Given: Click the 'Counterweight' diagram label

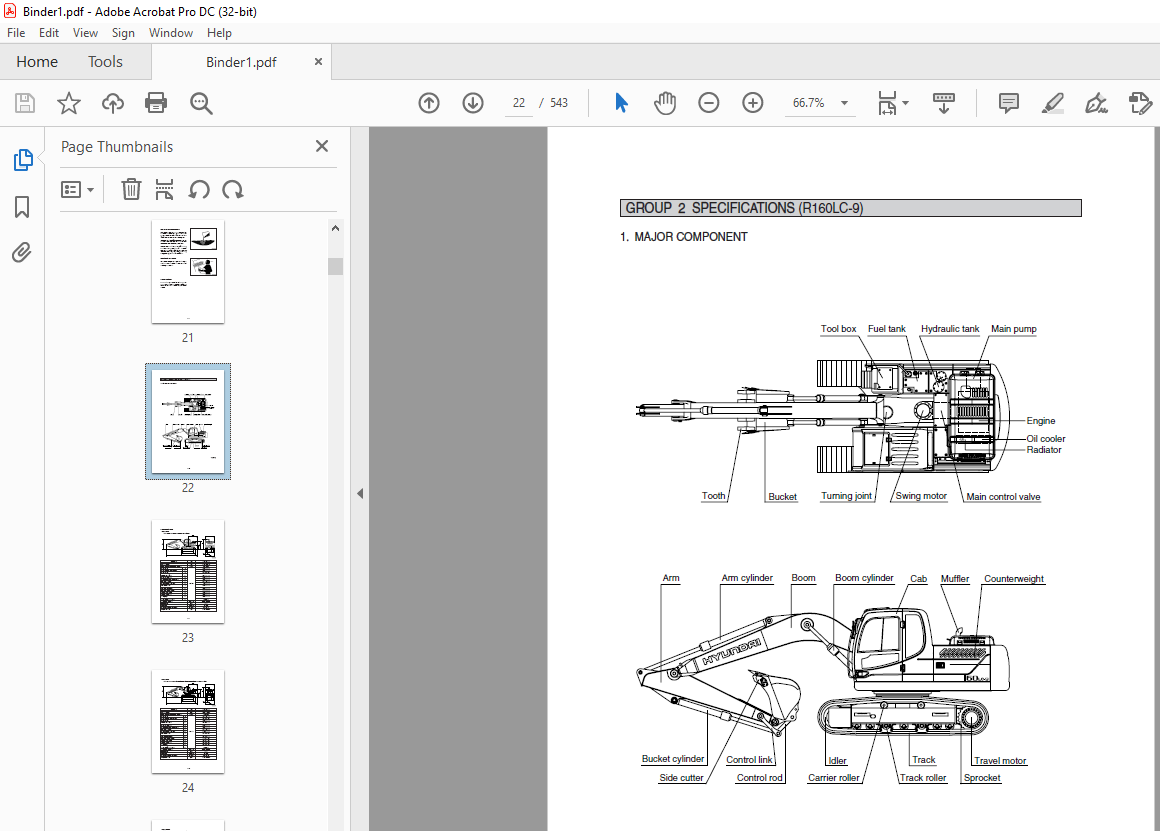Looking at the screenshot, I should point(1014,579).
